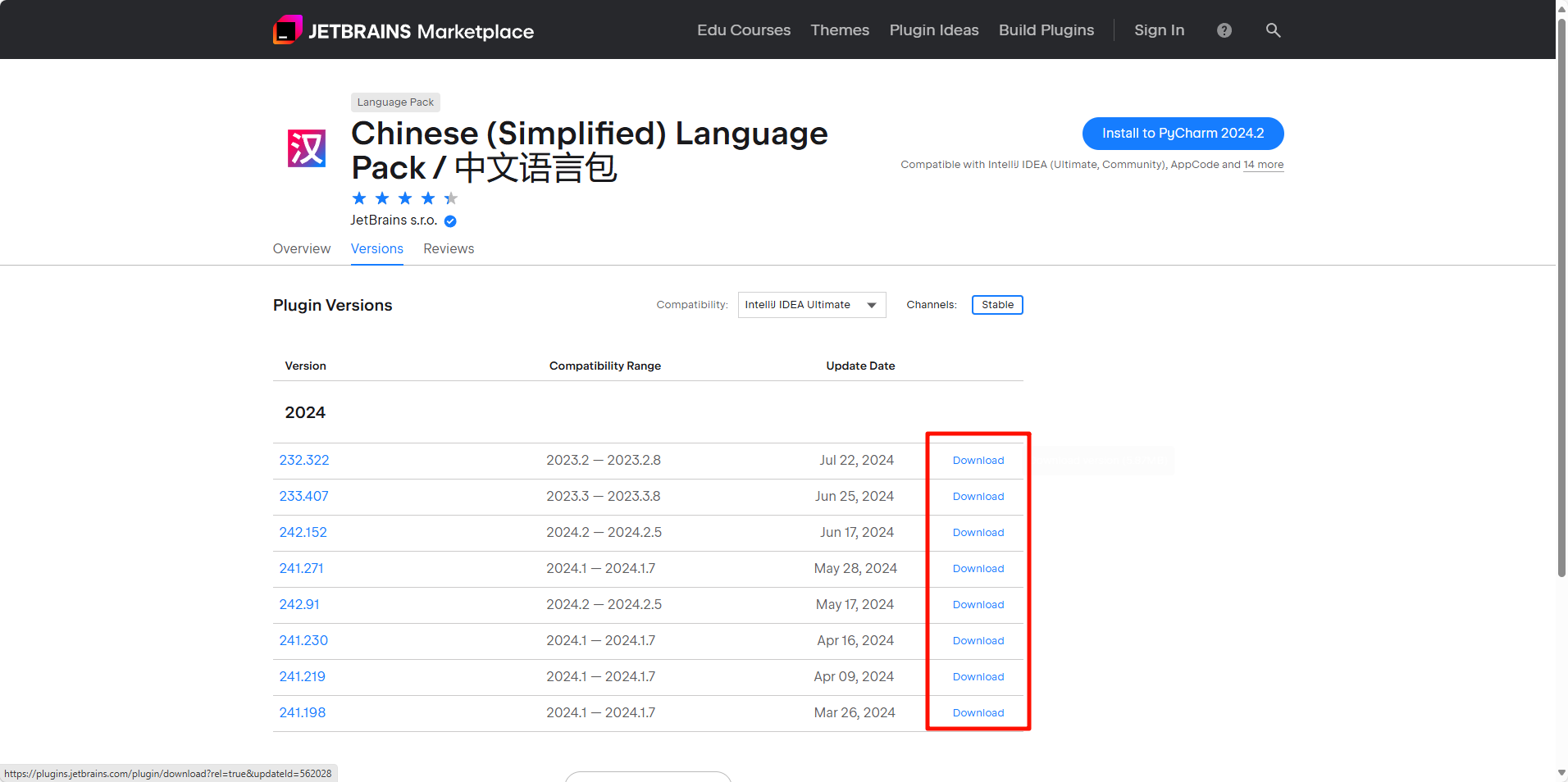Click the '2023.3 — 2023.3.8' range cell
The image size is (1568, 782).
[604, 497]
